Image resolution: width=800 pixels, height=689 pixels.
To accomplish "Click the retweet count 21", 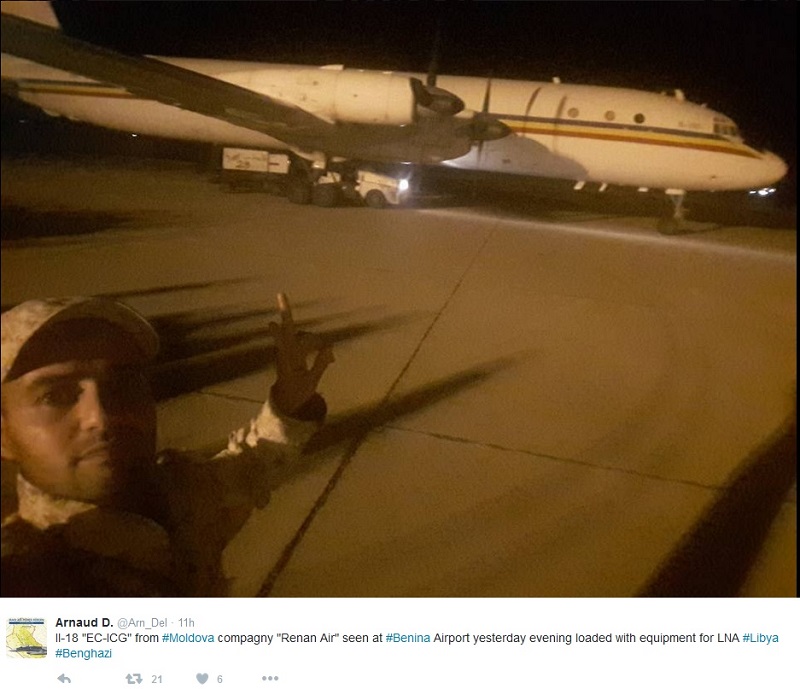I will tap(157, 679).
